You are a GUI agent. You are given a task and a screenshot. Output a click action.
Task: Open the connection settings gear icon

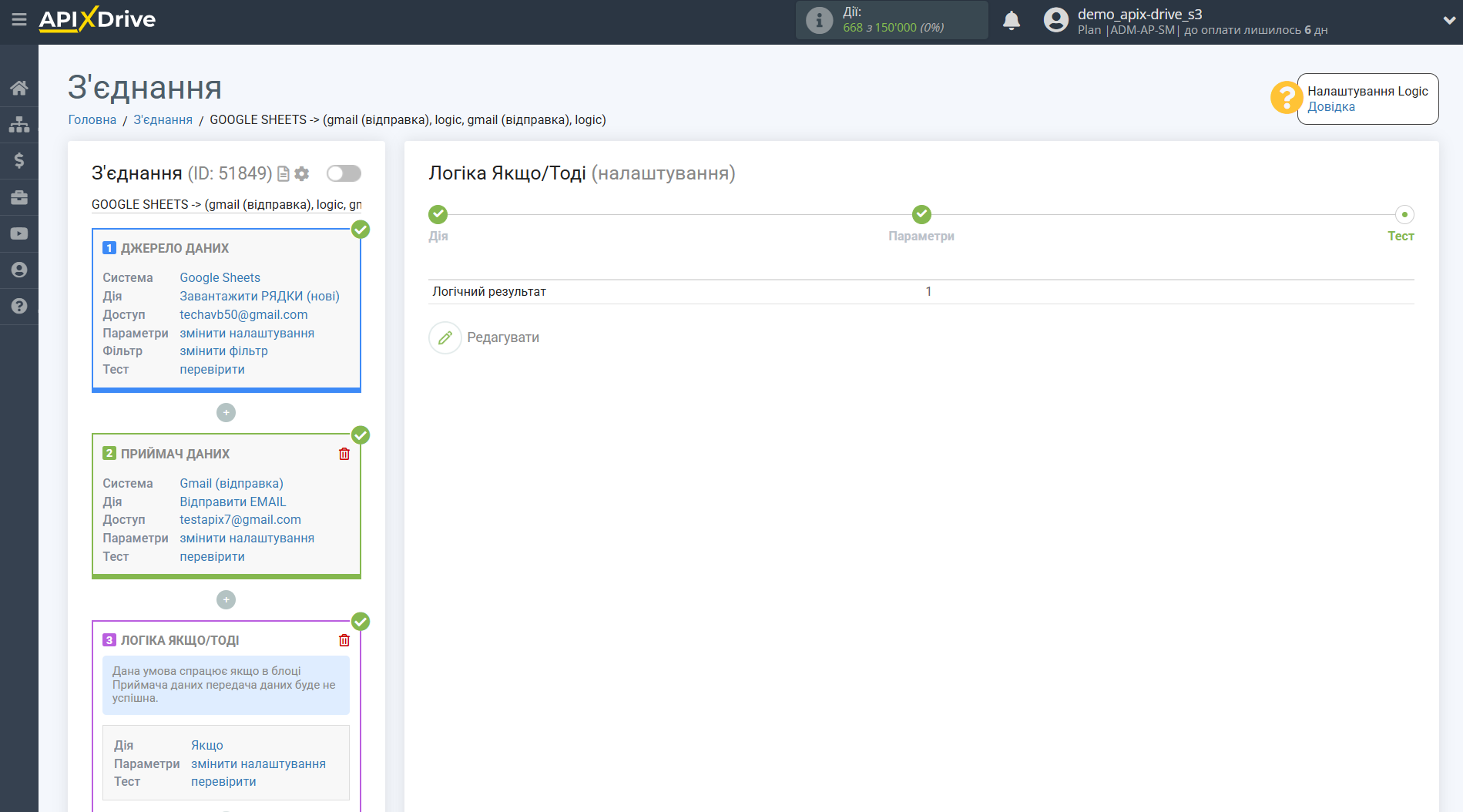[302, 174]
